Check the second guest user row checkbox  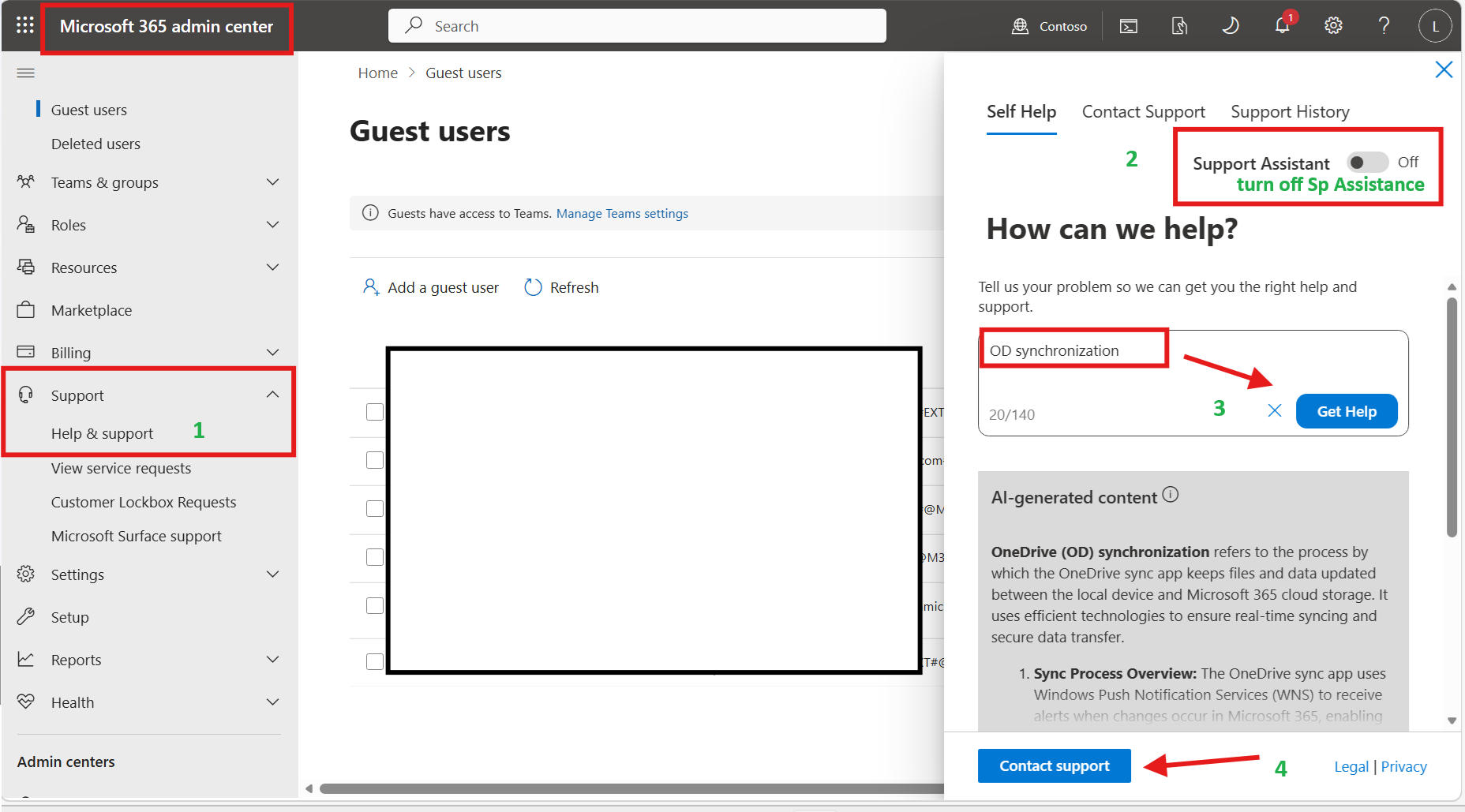point(375,460)
